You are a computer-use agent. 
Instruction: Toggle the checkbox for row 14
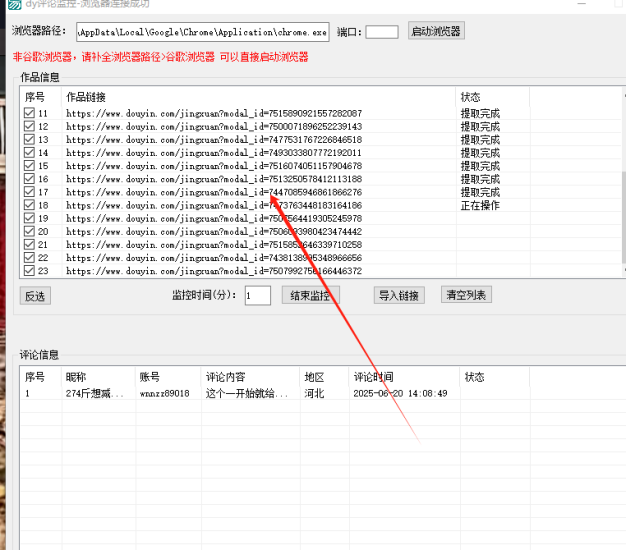coord(29,152)
